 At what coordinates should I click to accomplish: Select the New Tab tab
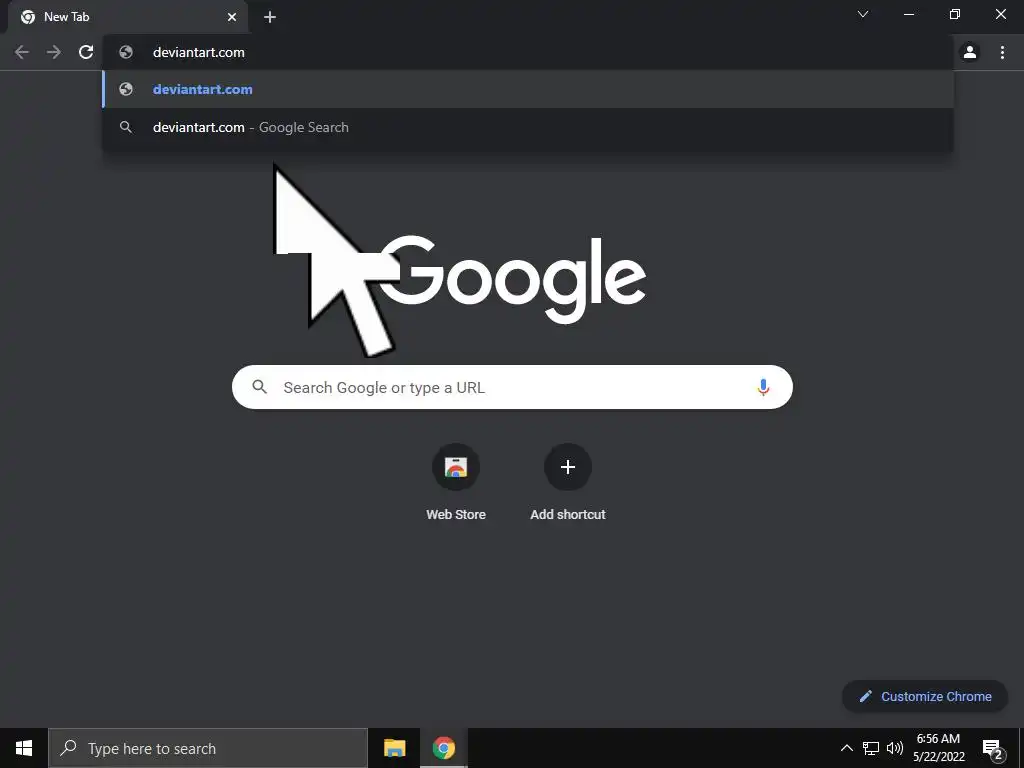coord(128,17)
